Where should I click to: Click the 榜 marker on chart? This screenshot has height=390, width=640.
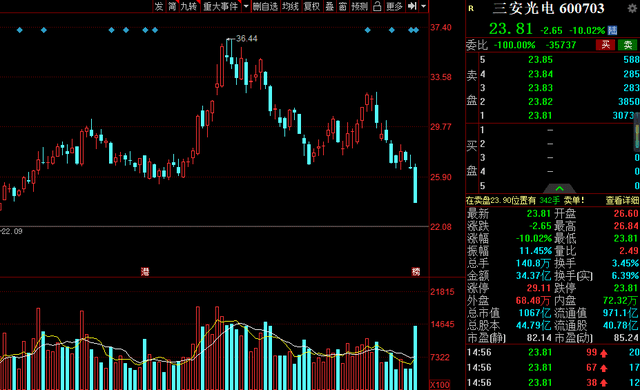[416, 272]
